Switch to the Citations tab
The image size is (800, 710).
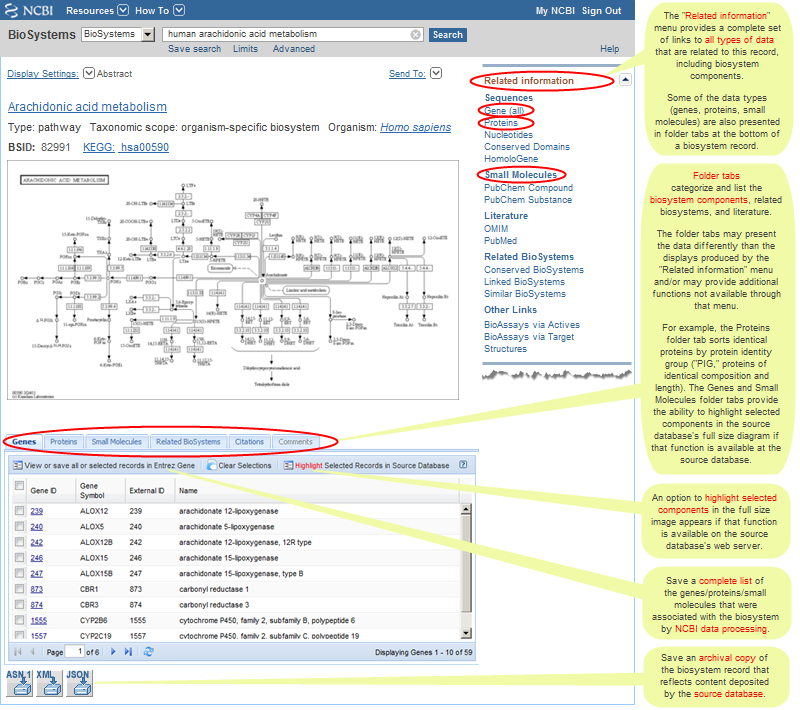click(x=249, y=442)
